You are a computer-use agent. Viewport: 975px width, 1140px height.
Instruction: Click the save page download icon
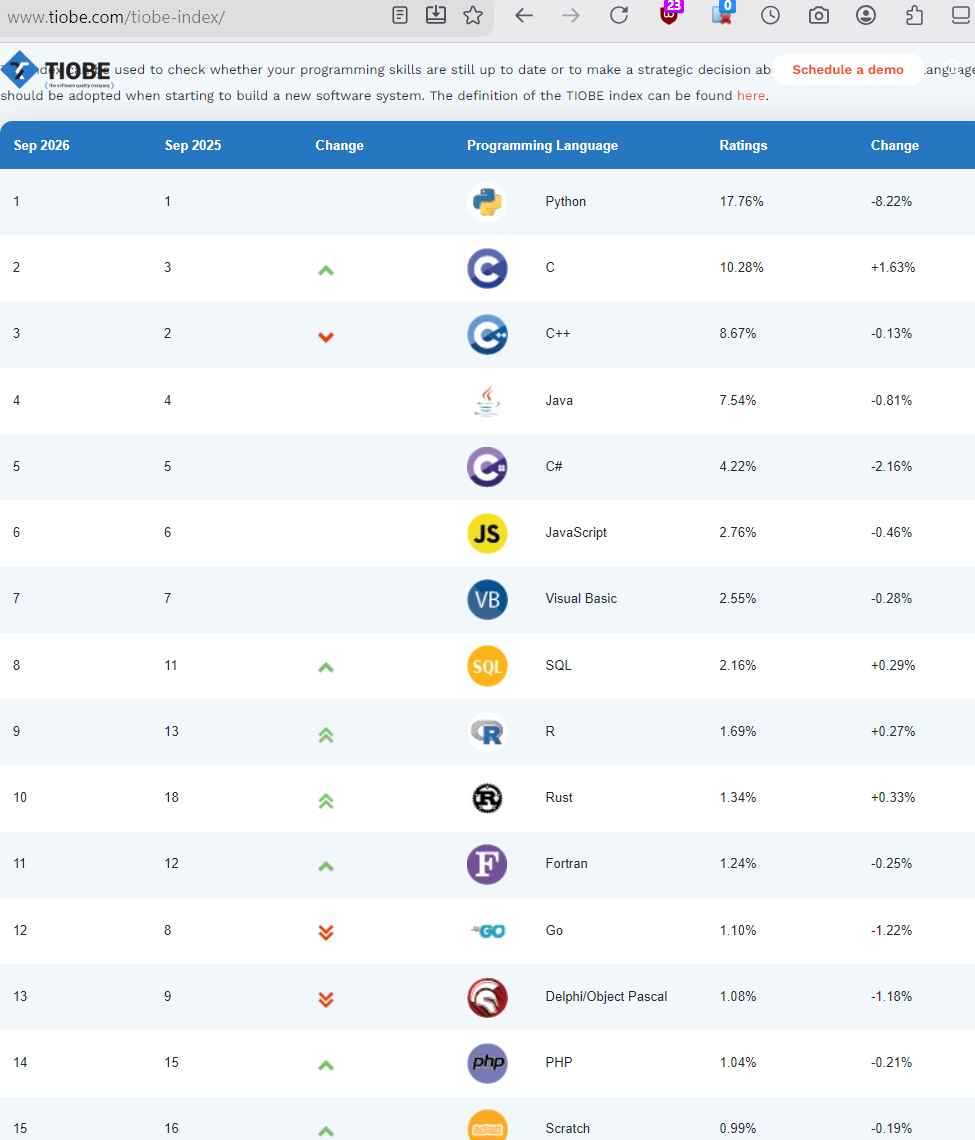[436, 15]
